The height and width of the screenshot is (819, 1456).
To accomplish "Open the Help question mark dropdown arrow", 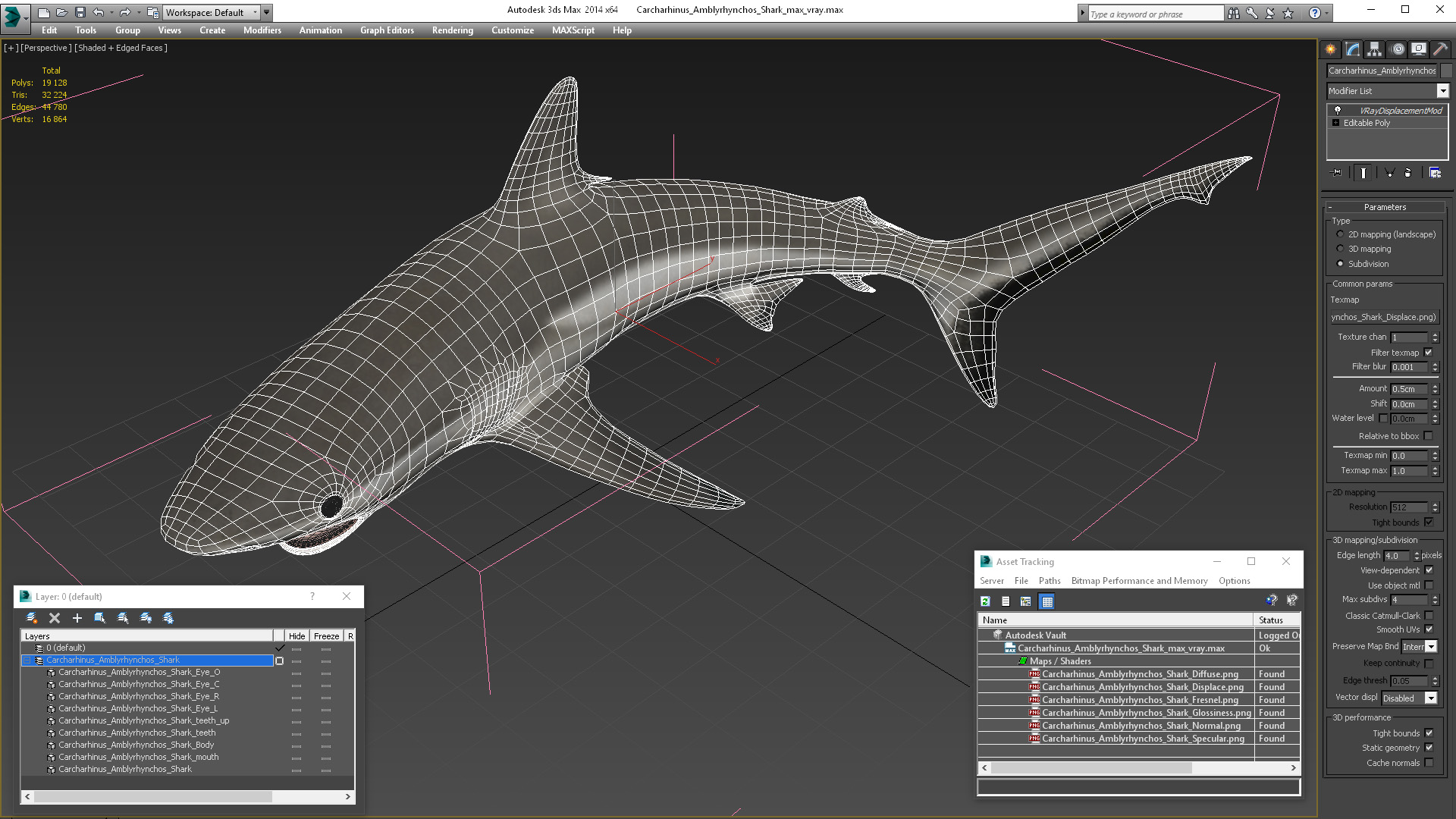I will 1326,13.
